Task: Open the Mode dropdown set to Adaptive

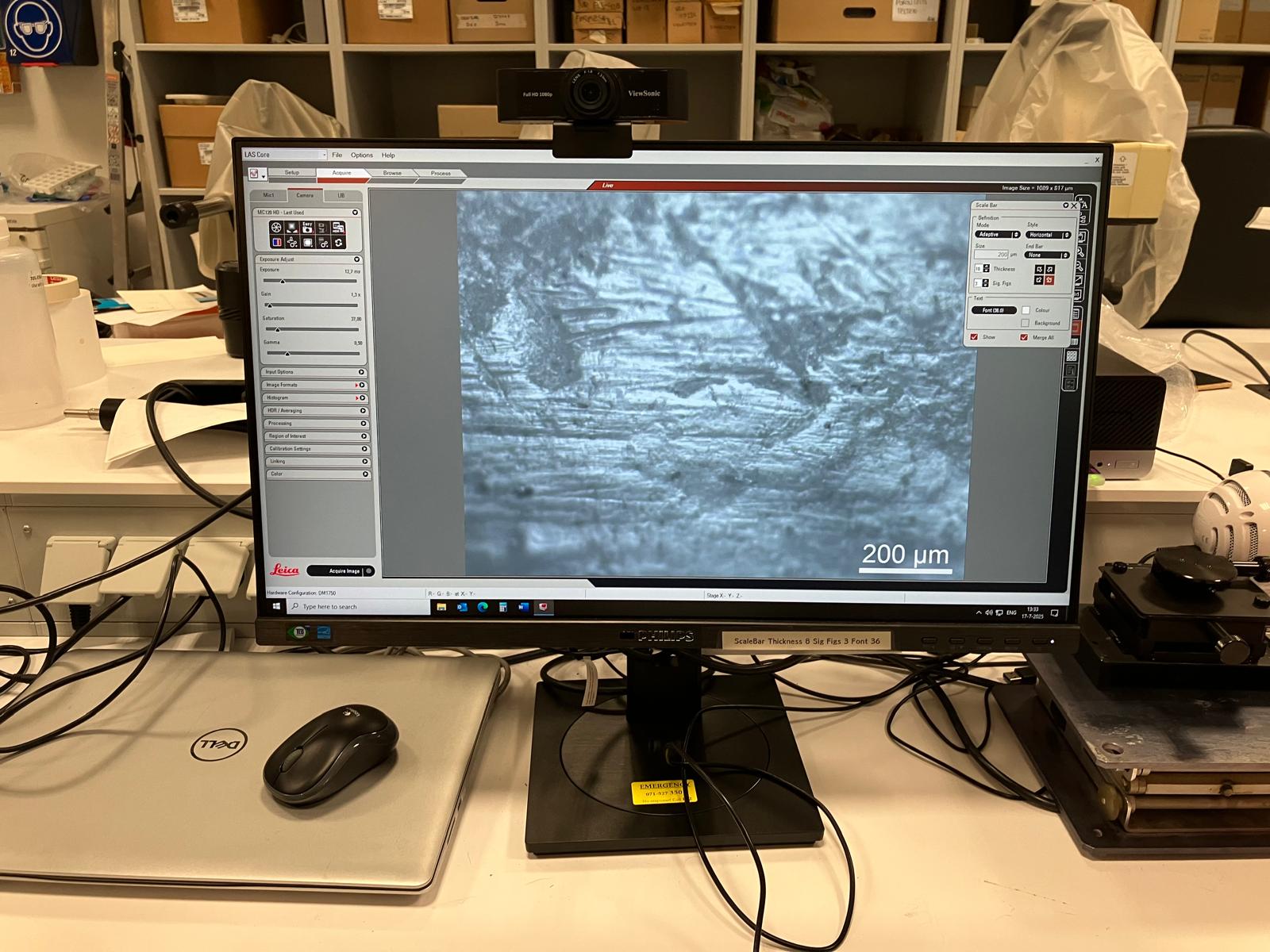Action: coord(997,235)
